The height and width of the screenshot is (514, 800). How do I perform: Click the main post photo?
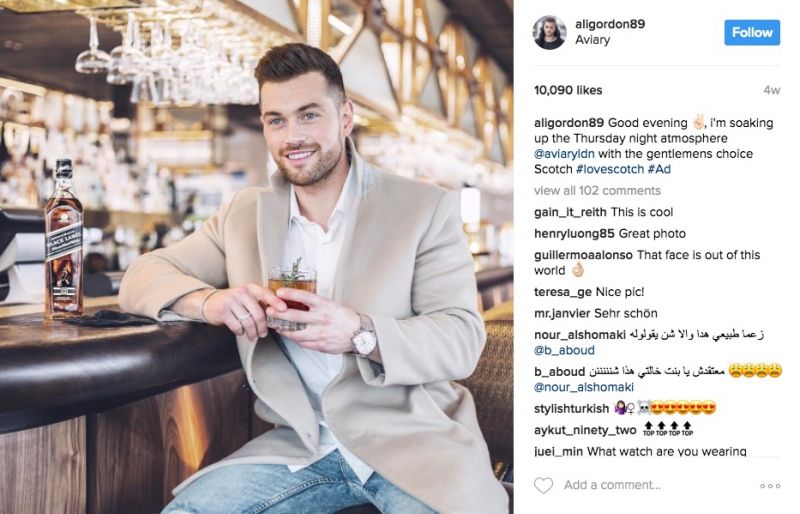point(257,257)
